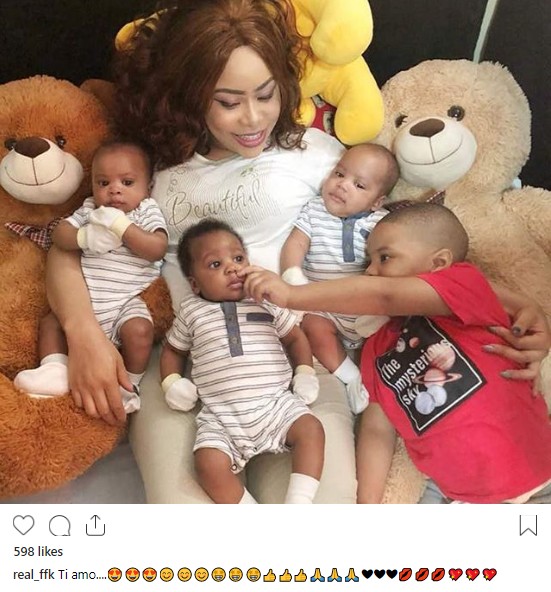The image size is (551, 592).
Task: Open the real_ffk profile from the caption
Action: pos(34,575)
